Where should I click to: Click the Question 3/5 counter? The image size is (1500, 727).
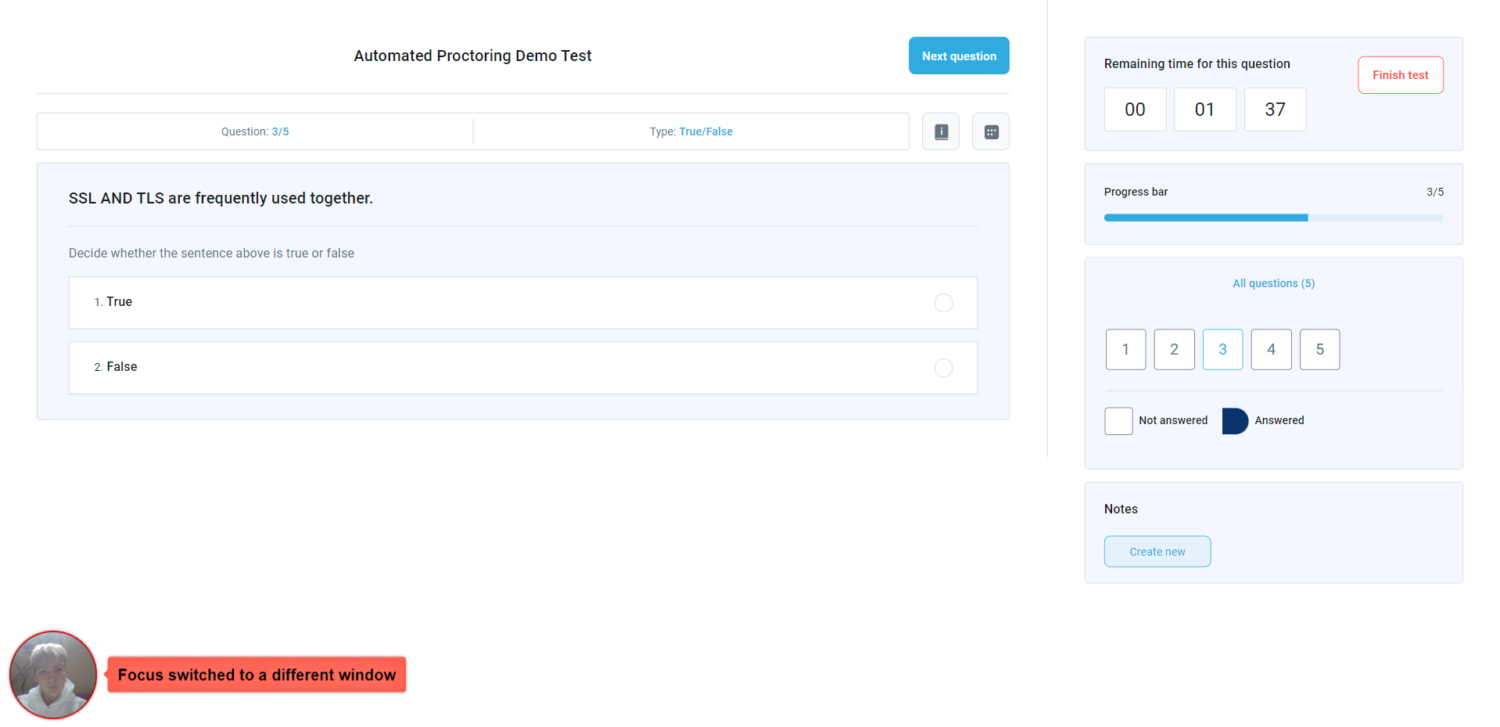(x=255, y=132)
